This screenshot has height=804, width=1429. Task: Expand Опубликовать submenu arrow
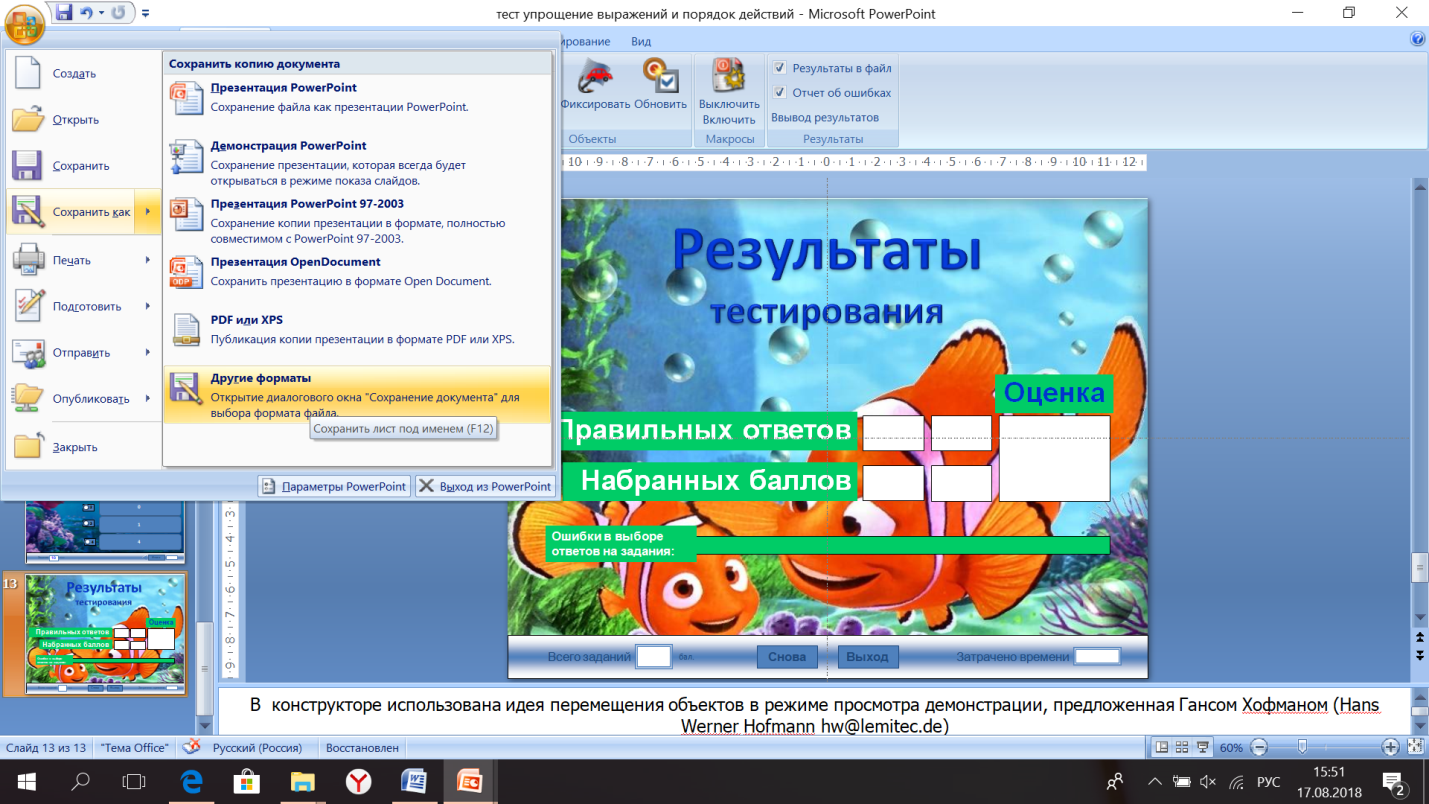click(148, 399)
